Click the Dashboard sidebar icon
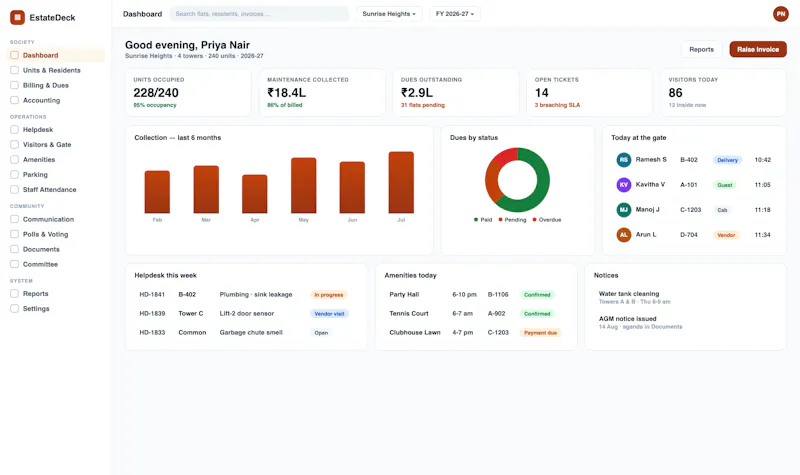 pos(14,55)
